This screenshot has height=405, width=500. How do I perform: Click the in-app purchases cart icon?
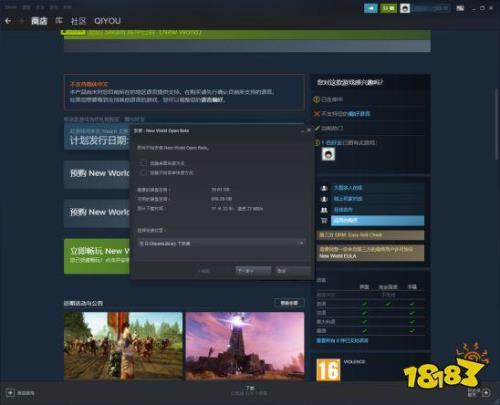(x=324, y=220)
